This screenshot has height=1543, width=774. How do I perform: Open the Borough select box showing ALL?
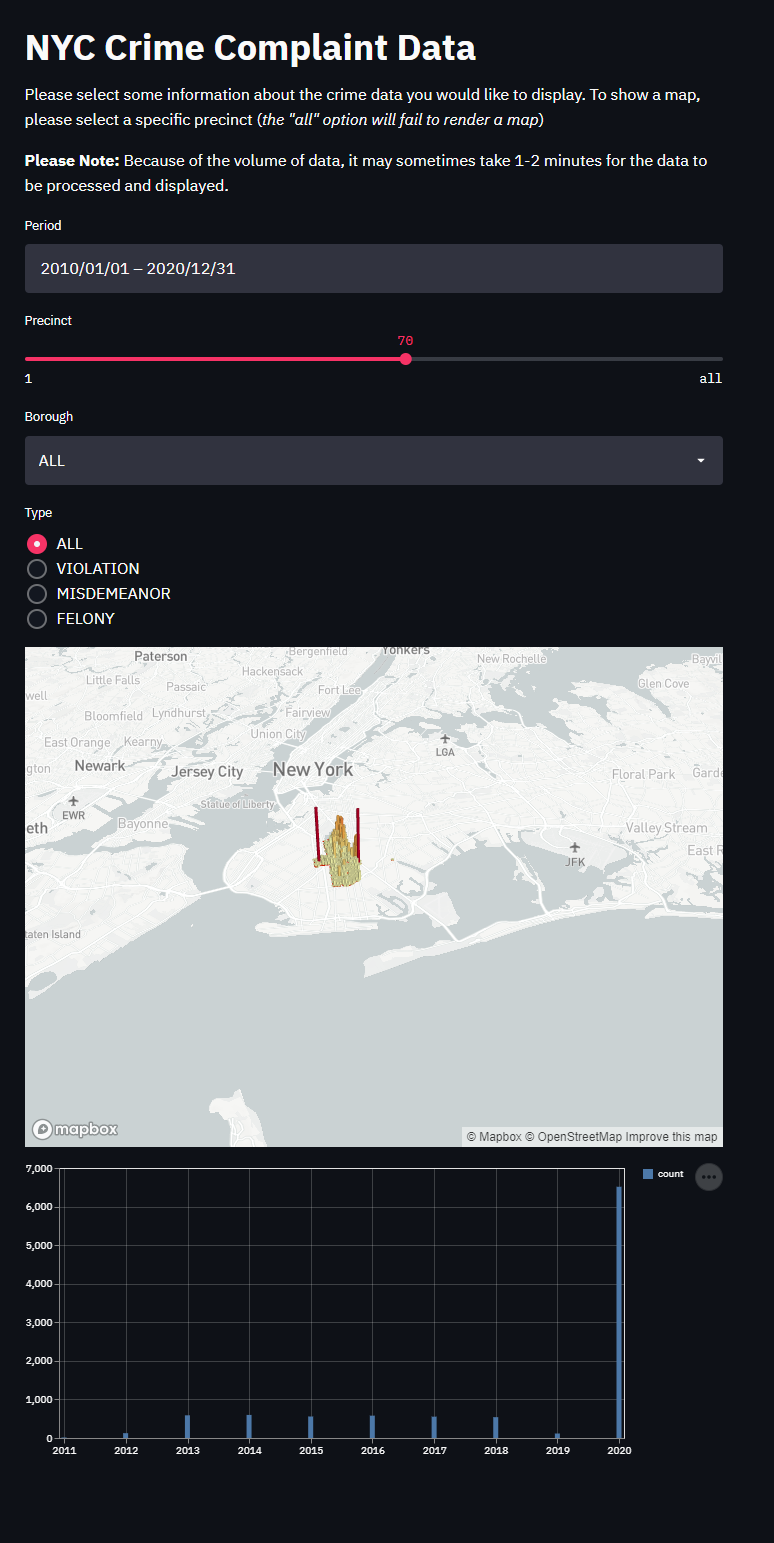(360, 461)
